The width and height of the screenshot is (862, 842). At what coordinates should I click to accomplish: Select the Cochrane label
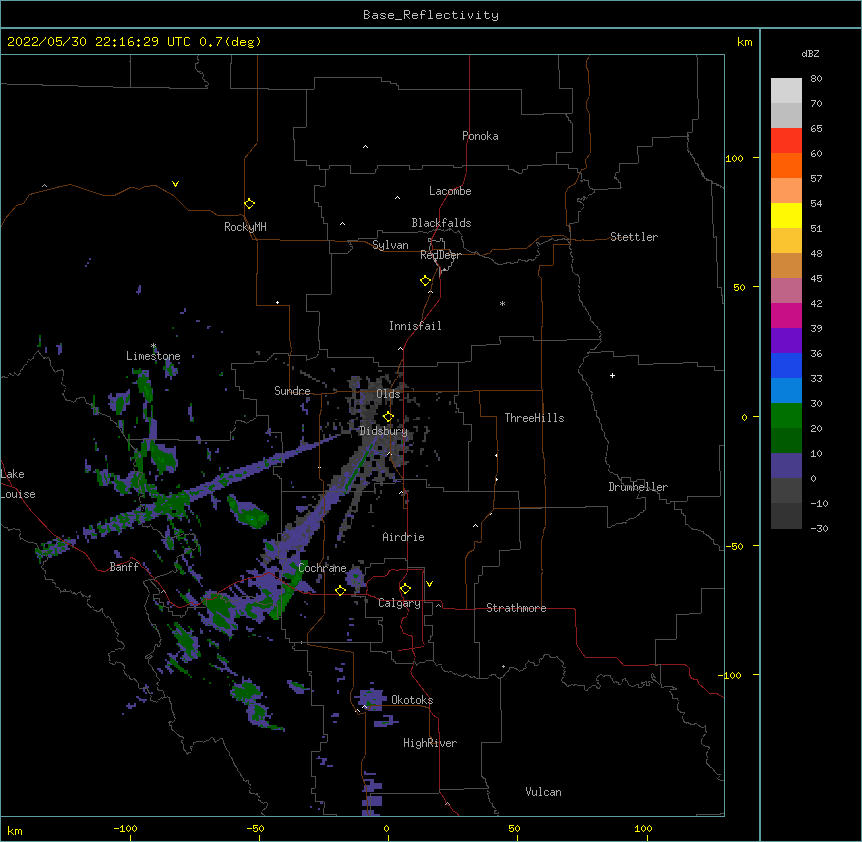click(x=322, y=568)
